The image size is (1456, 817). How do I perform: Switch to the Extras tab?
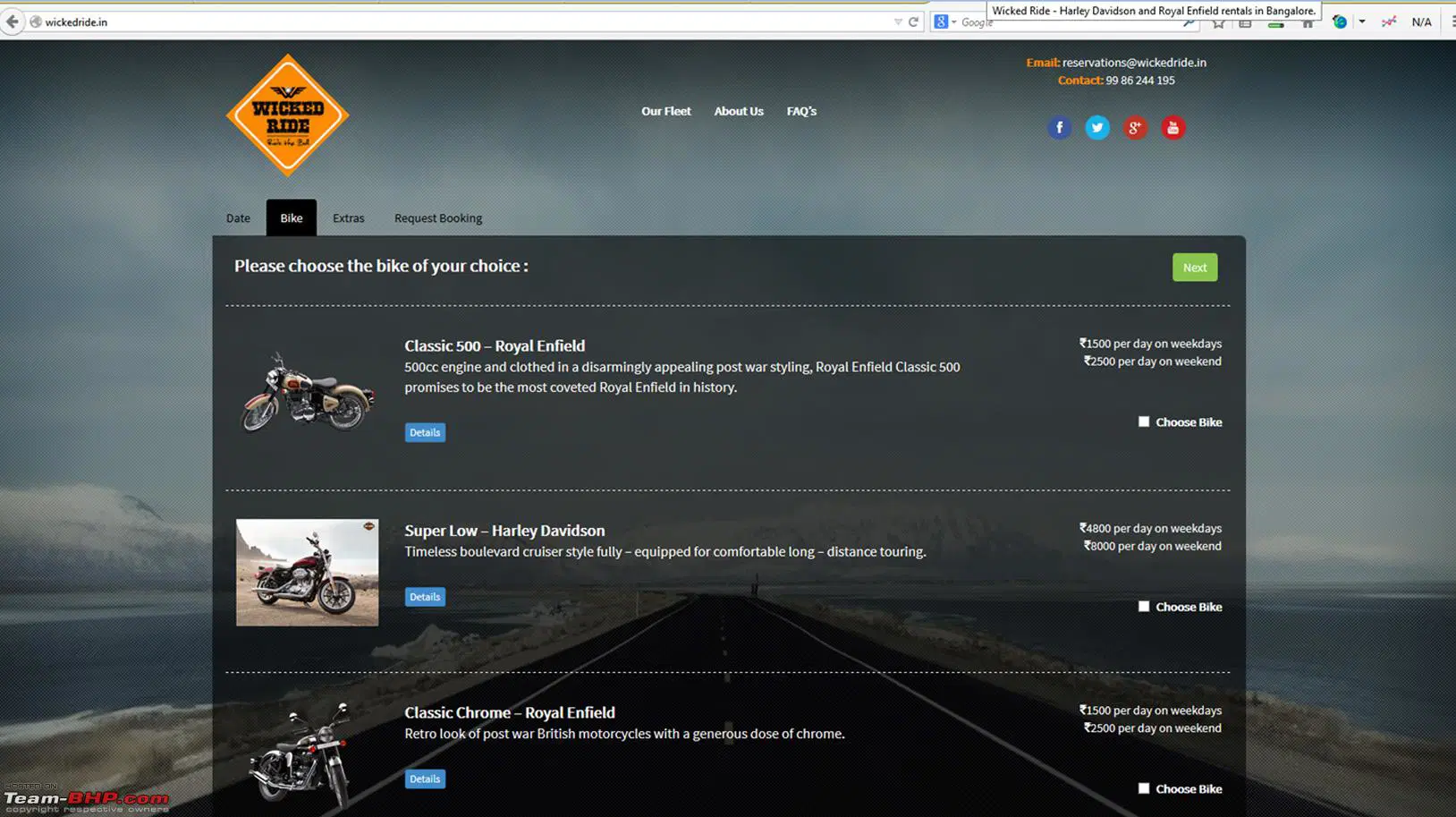coord(348,218)
